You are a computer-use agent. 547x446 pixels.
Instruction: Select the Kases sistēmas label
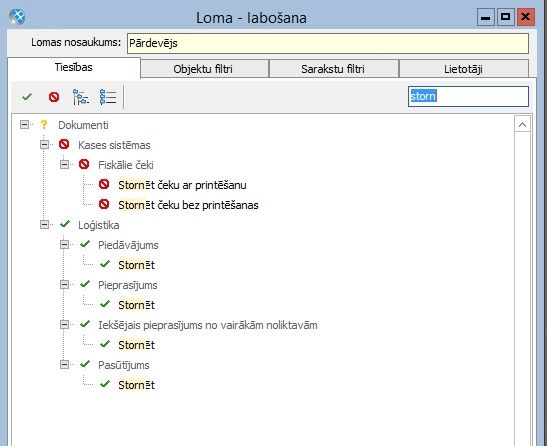tap(114, 145)
